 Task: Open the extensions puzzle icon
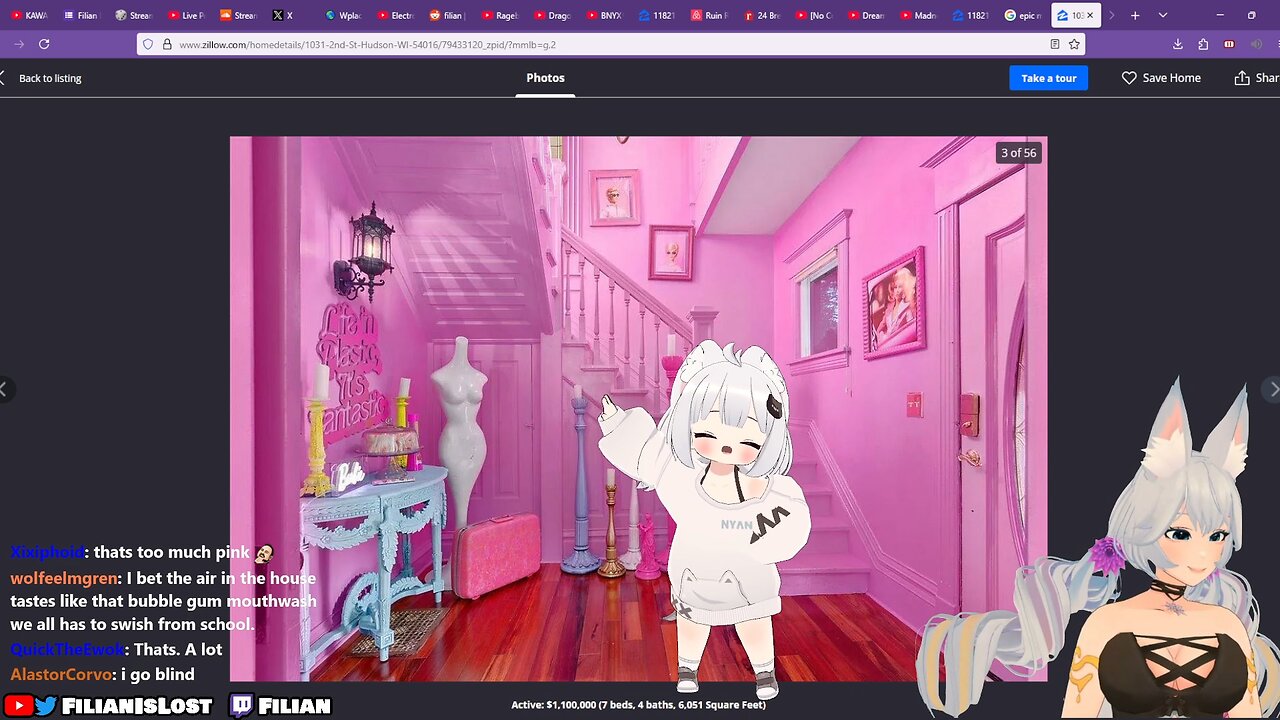pos(1203,44)
